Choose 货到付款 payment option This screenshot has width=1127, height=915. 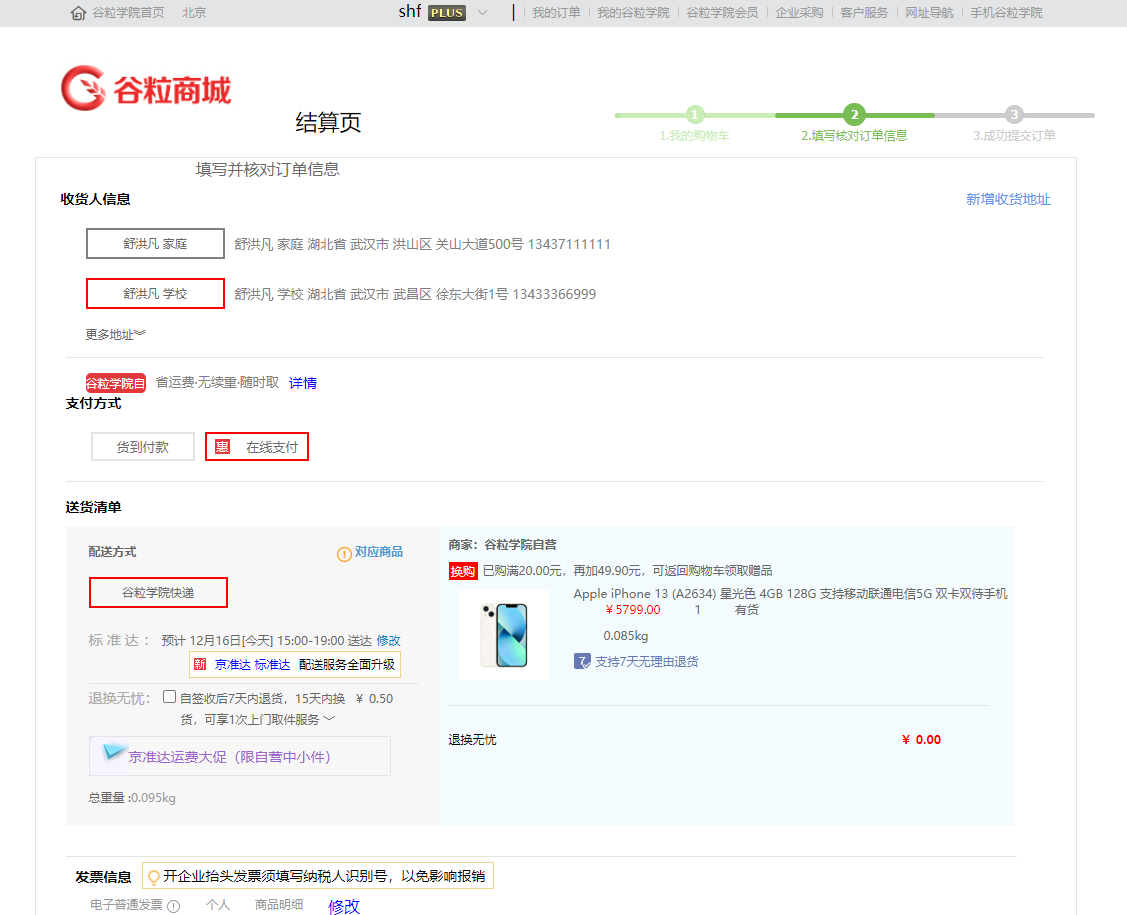pyautogui.click(x=142, y=447)
